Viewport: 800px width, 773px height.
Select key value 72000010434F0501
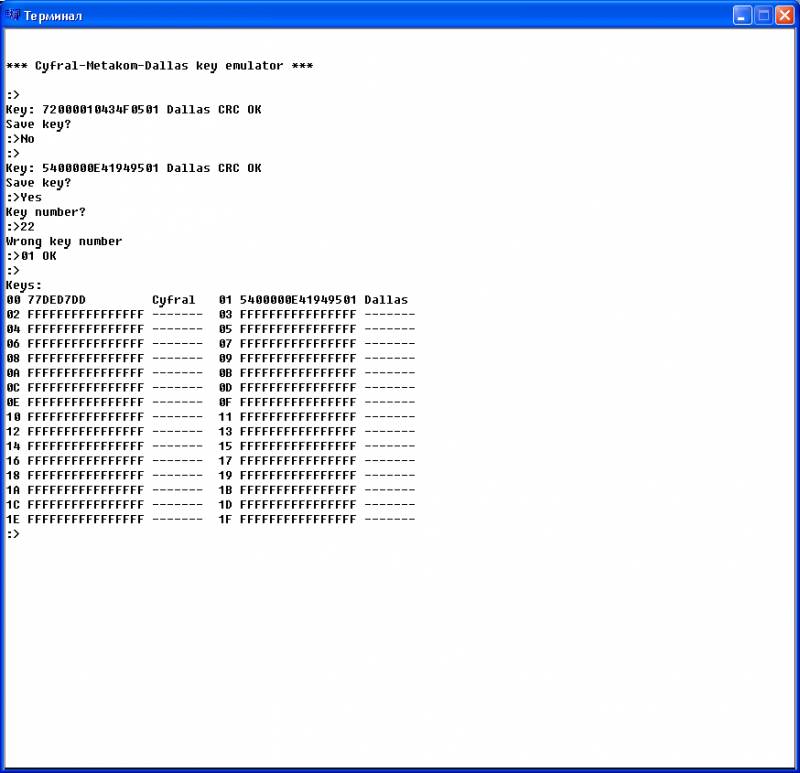100,109
